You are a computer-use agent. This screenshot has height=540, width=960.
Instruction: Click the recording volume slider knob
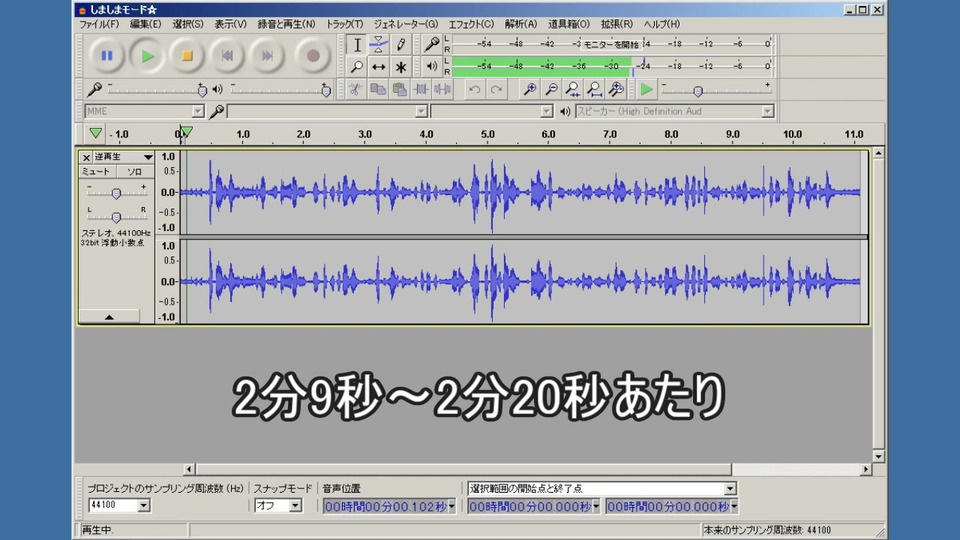pyautogui.click(x=202, y=91)
